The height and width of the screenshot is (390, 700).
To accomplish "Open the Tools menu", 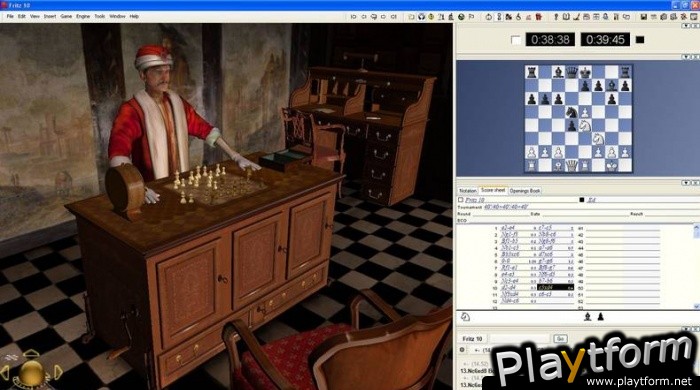I will coord(100,17).
